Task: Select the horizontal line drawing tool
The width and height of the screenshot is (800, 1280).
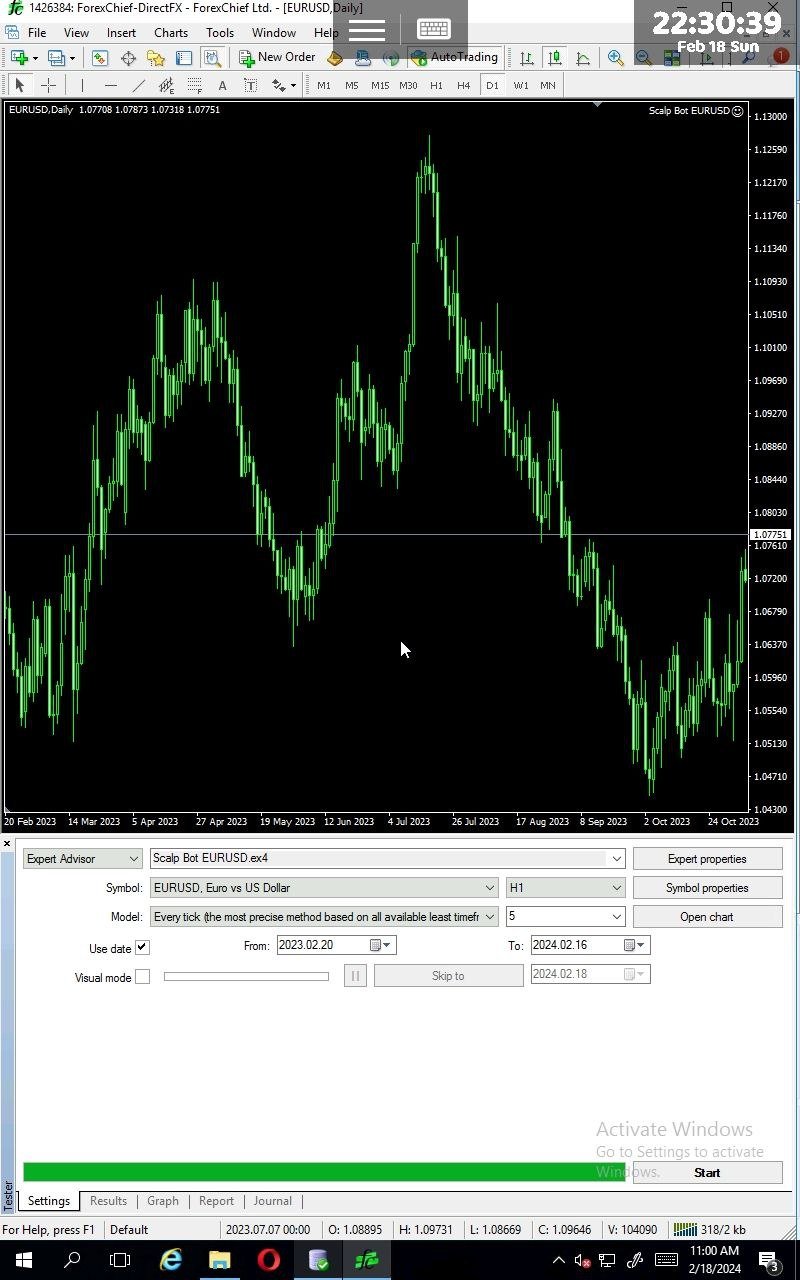Action: (110, 86)
